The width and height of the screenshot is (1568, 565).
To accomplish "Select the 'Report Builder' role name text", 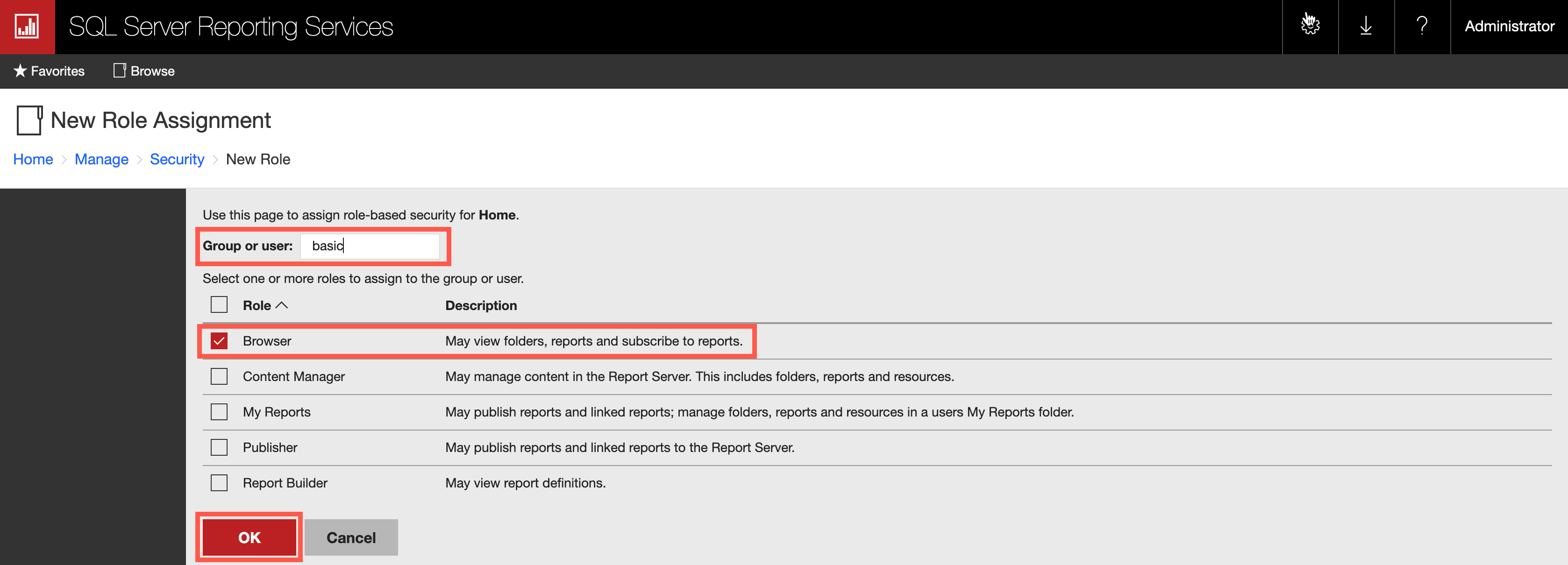I will 285,483.
